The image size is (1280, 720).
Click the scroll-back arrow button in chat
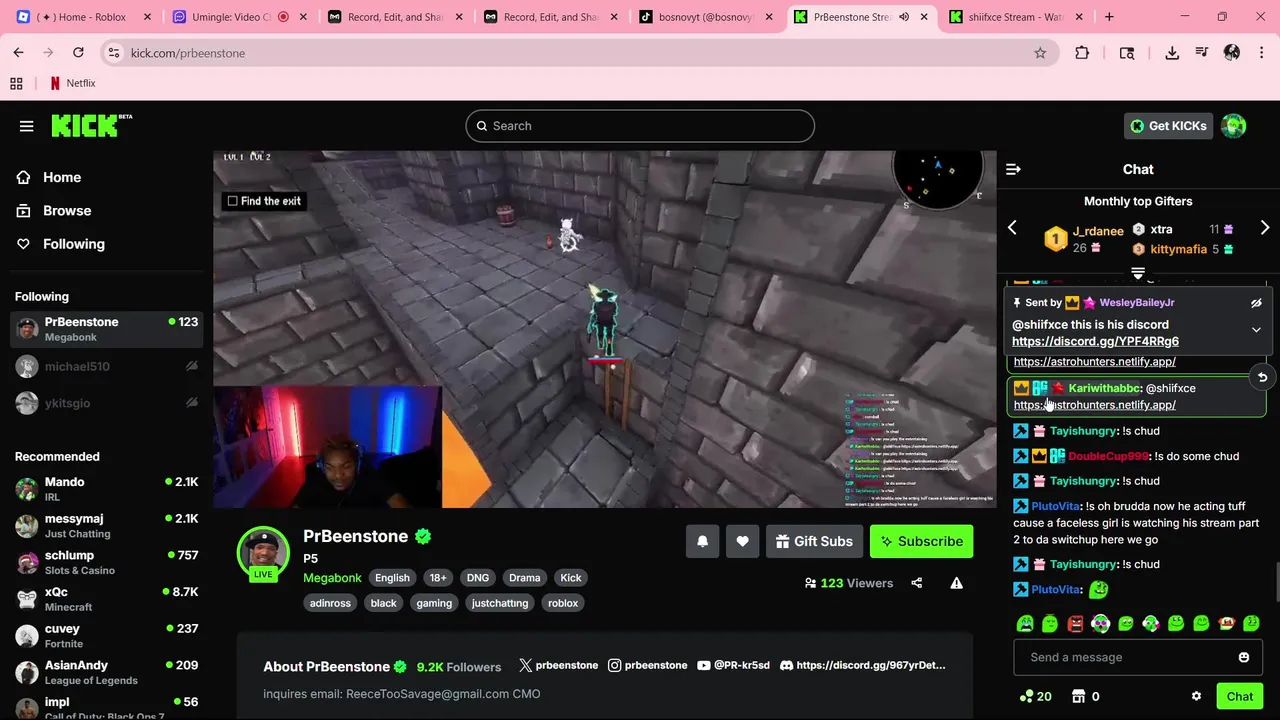coord(1262,377)
